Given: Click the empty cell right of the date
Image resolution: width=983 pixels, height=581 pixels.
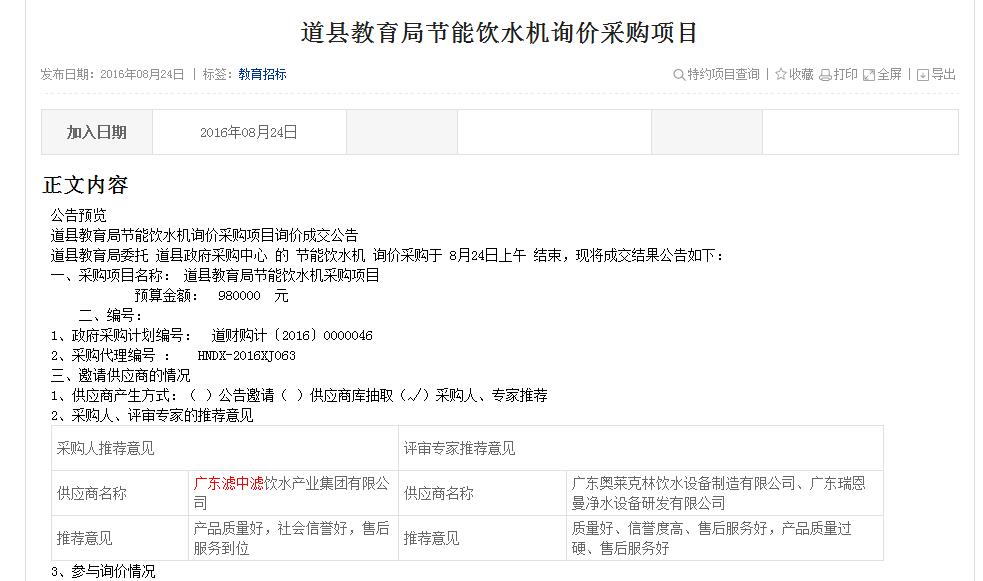Looking at the screenshot, I should pos(404,131).
